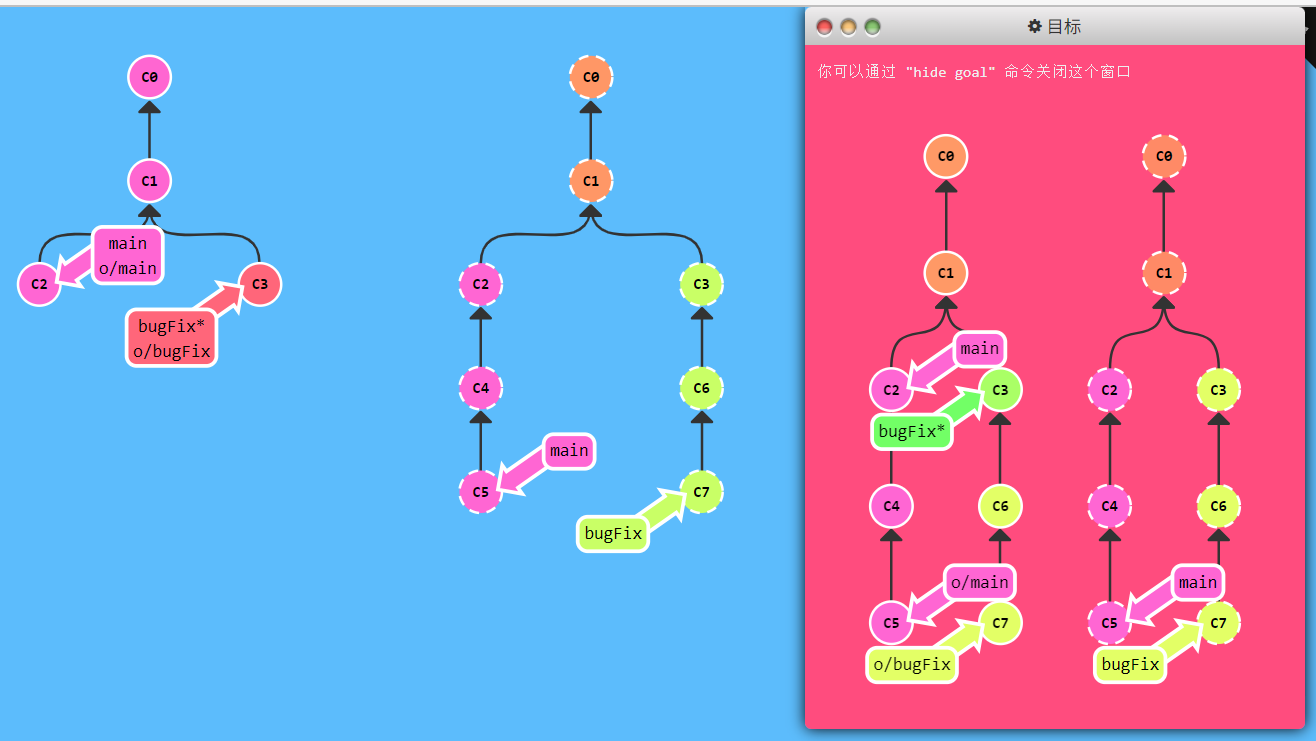Select dashed commit C3 in main-area remote tree

pyautogui.click(x=702, y=284)
